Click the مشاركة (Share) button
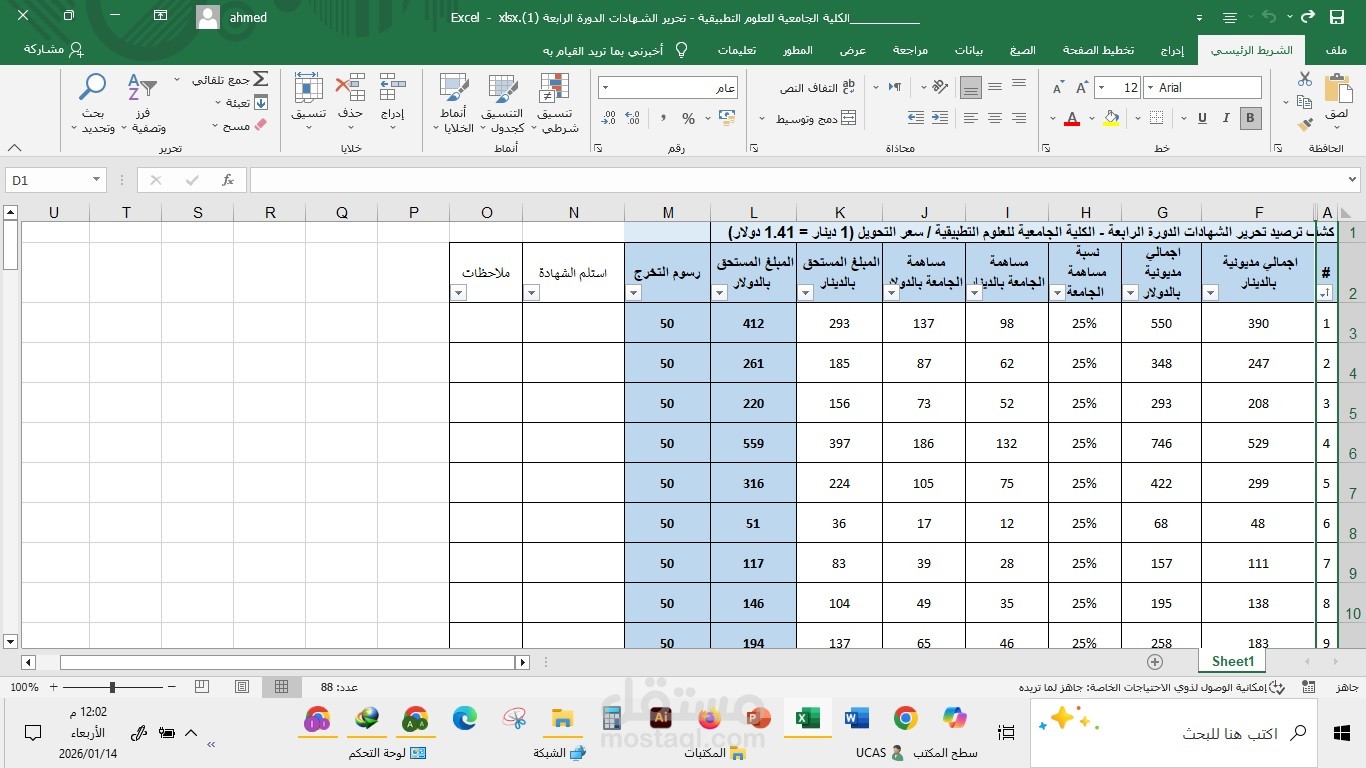 point(49,50)
